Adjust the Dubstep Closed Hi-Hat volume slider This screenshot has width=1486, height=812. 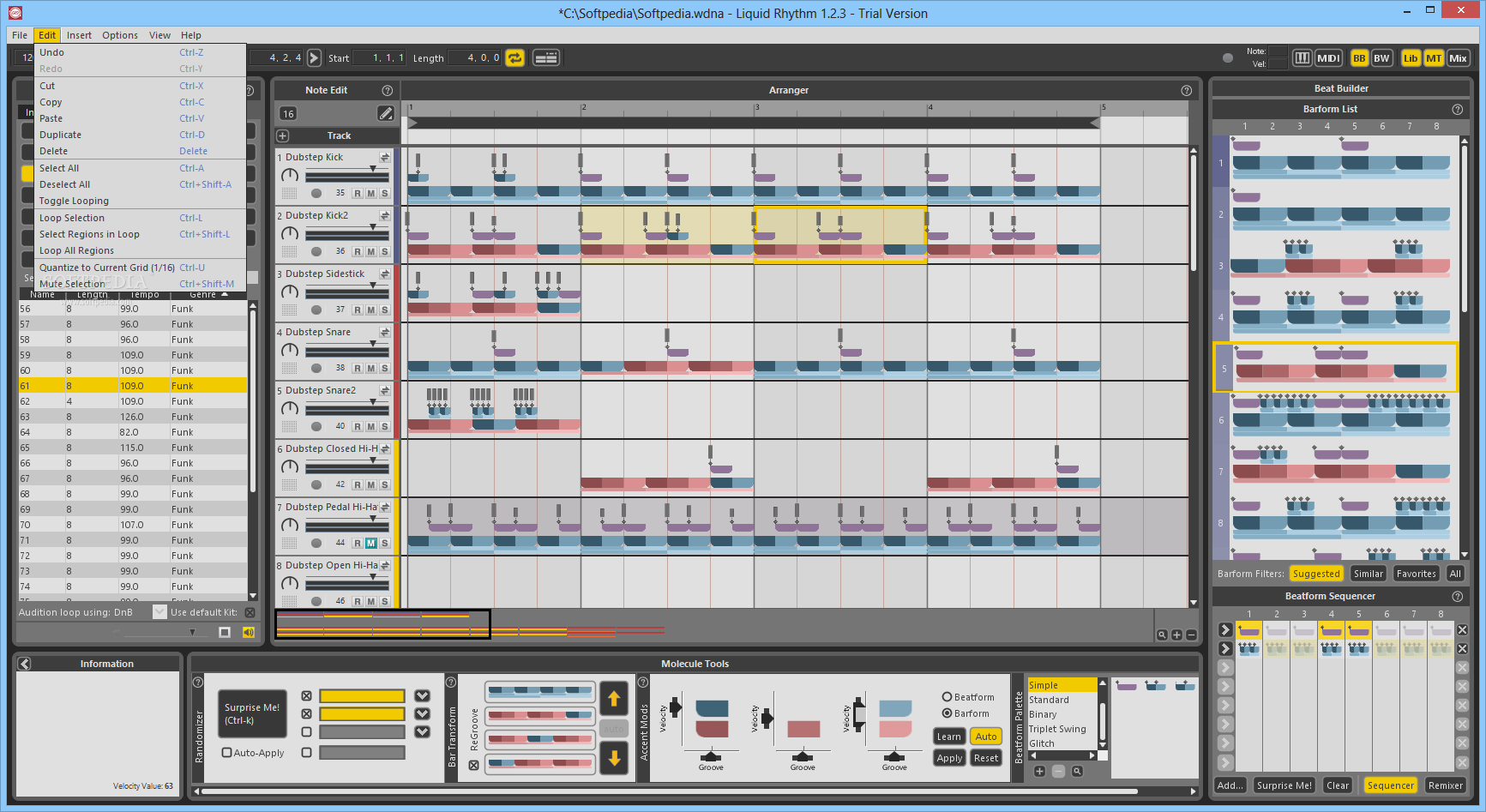pyautogui.click(x=347, y=466)
